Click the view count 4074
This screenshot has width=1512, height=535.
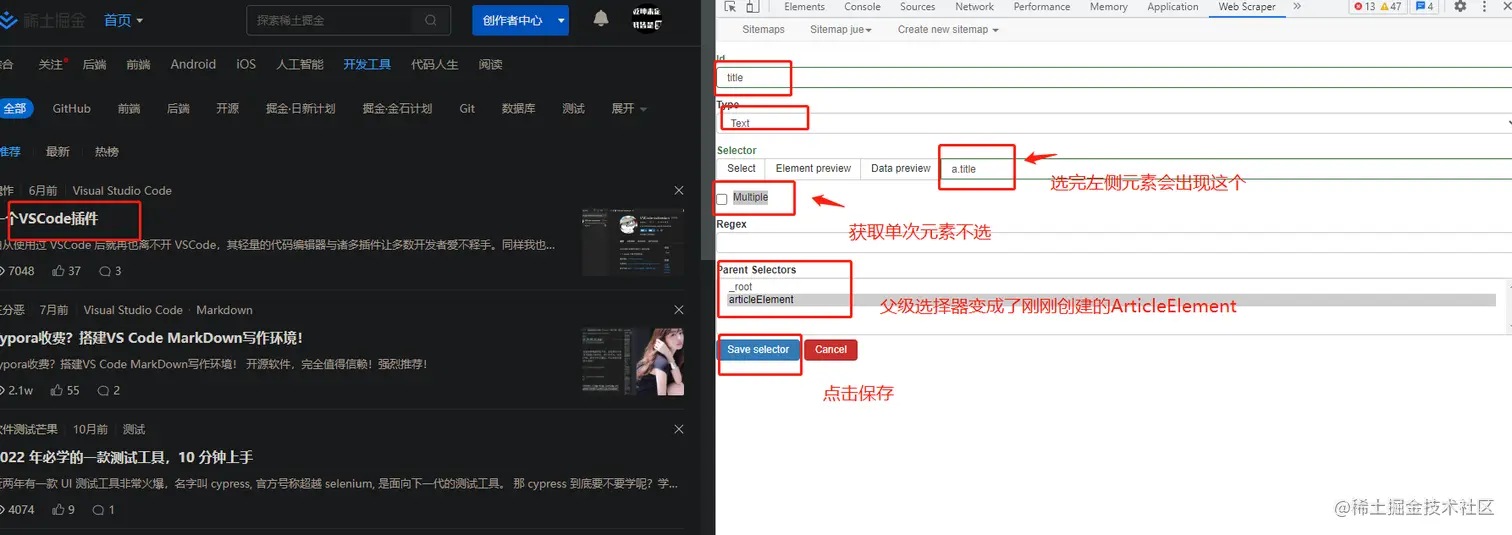pos(16,510)
